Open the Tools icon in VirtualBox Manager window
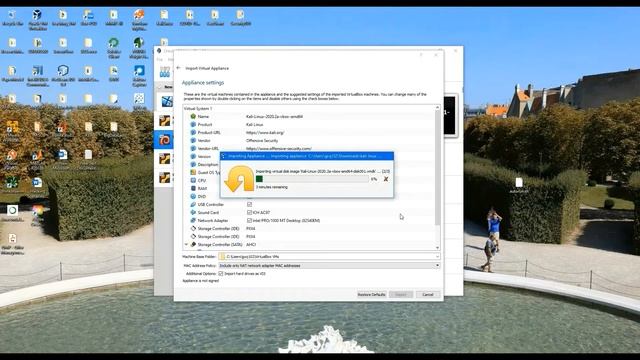The height and width of the screenshot is (360, 640). (x=165, y=72)
